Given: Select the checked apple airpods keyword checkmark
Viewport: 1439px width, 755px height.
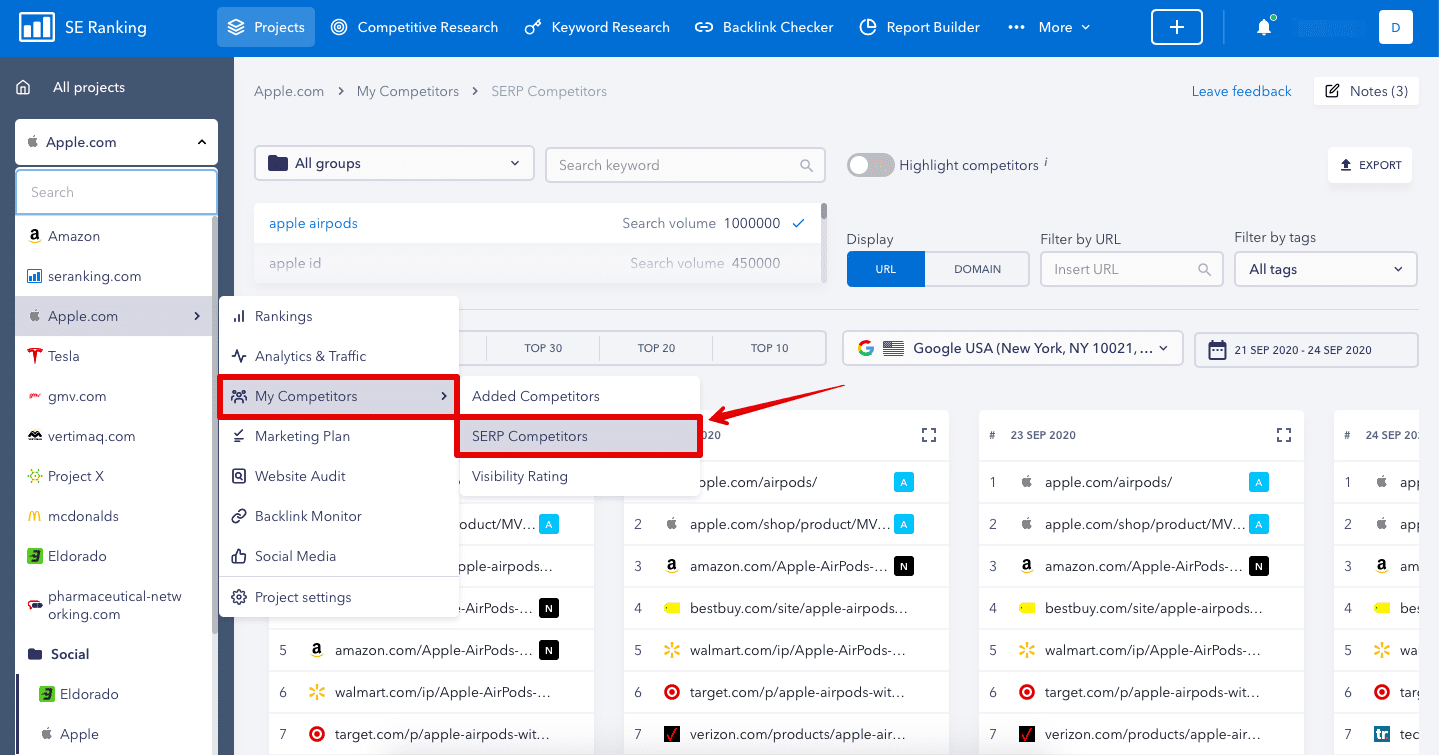Looking at the screenshot, I should [798, 223].
